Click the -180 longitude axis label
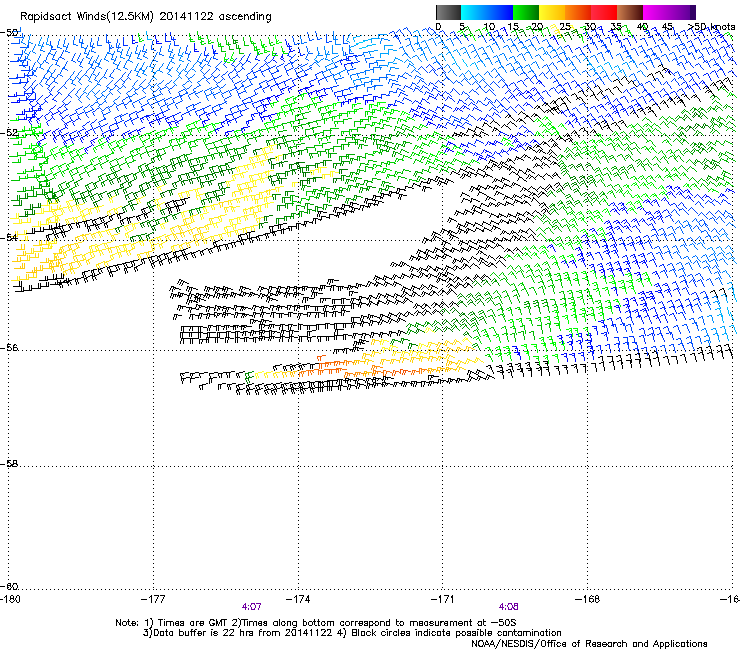The image size is (740, 650). (x=10, y=599)
